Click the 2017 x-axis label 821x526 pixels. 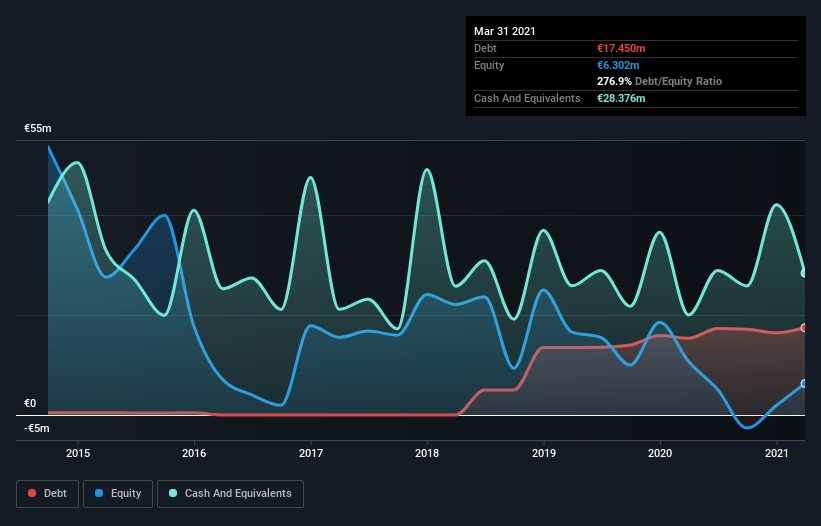click(x=311, y=453)
